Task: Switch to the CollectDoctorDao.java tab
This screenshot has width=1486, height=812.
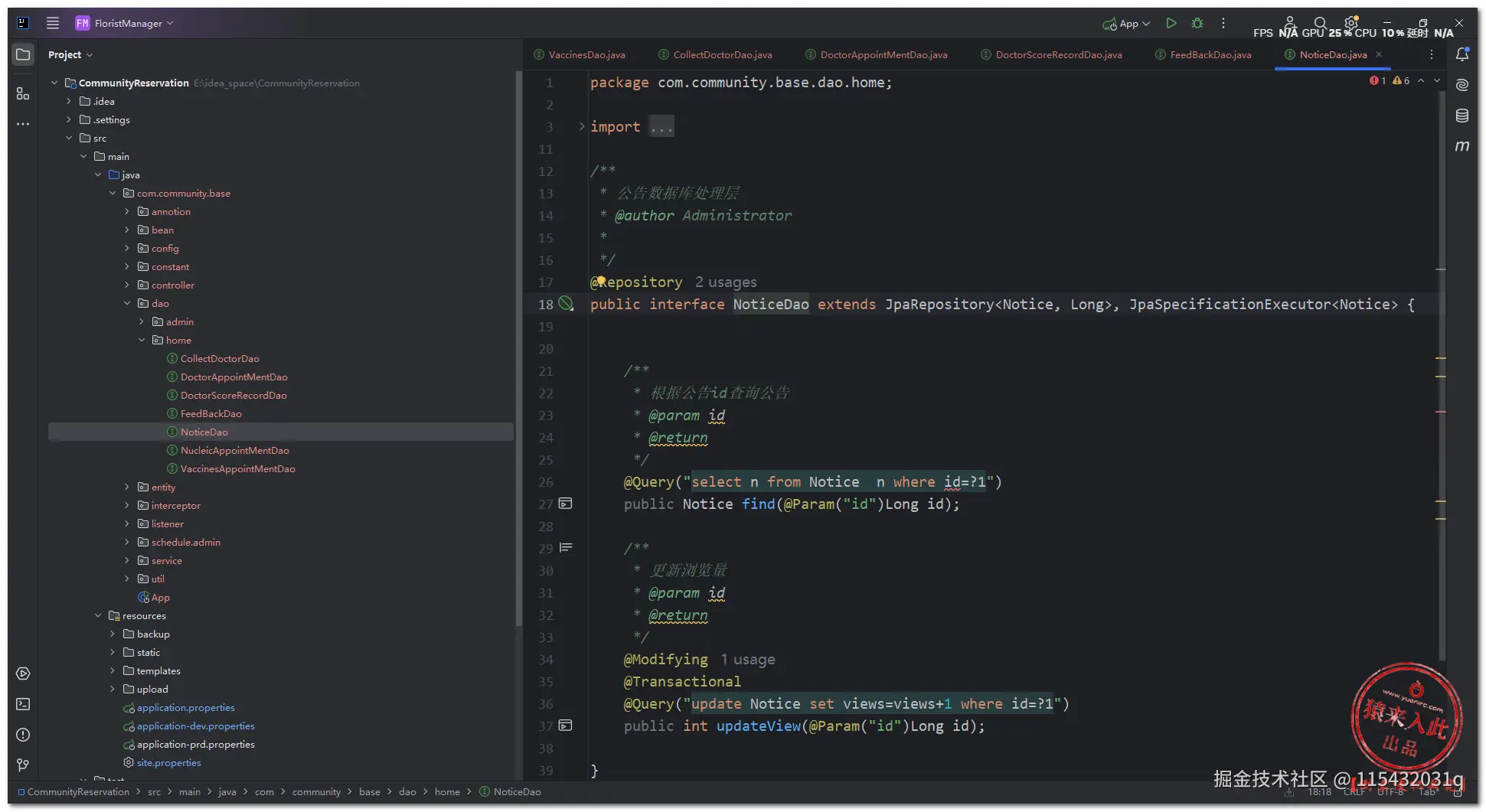Action: pos(715,54)
